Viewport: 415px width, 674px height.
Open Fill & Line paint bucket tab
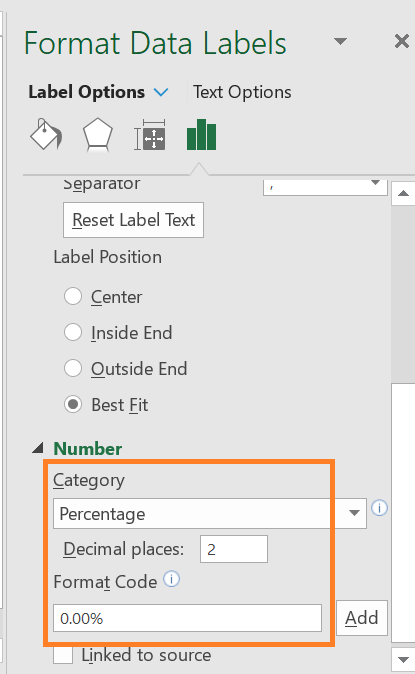tap(46, 135)
